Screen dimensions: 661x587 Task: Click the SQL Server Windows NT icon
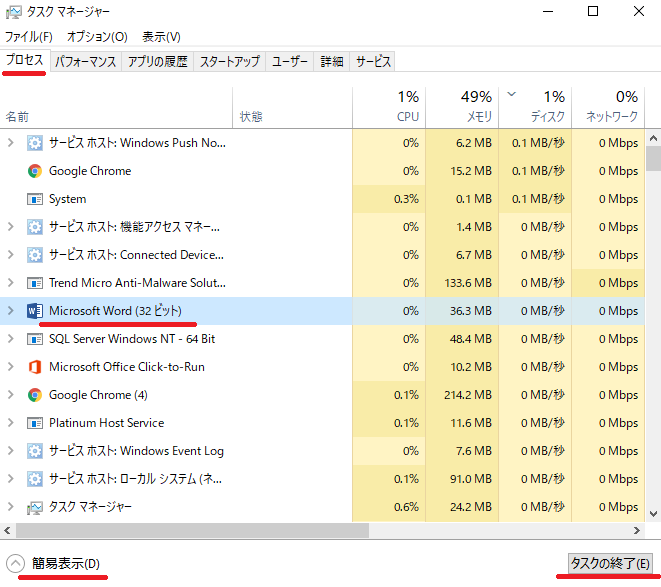[35, 339]
